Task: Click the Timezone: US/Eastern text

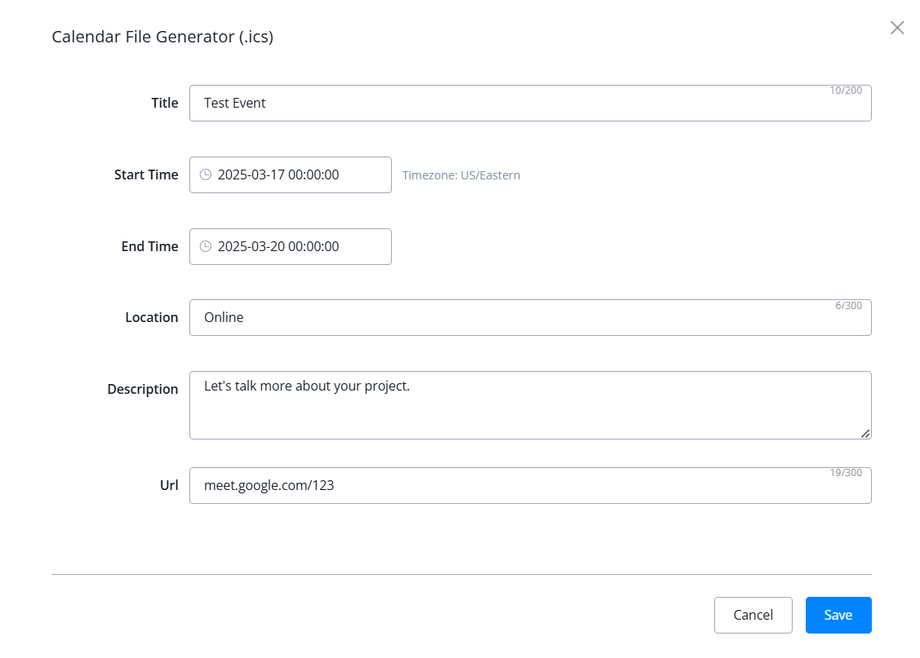Action: [461, 175]
